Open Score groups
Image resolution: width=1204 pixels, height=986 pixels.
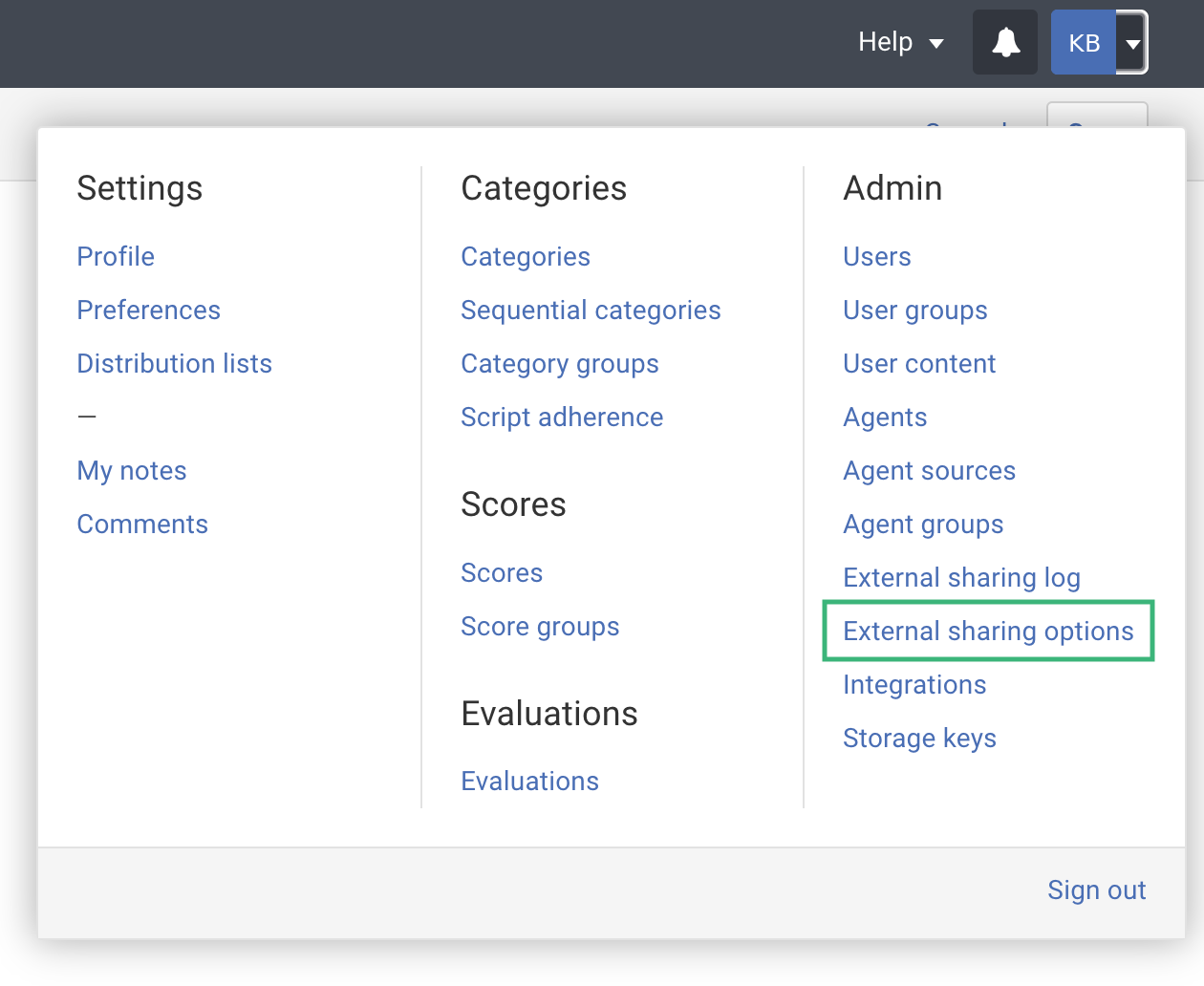coord(540,627)
